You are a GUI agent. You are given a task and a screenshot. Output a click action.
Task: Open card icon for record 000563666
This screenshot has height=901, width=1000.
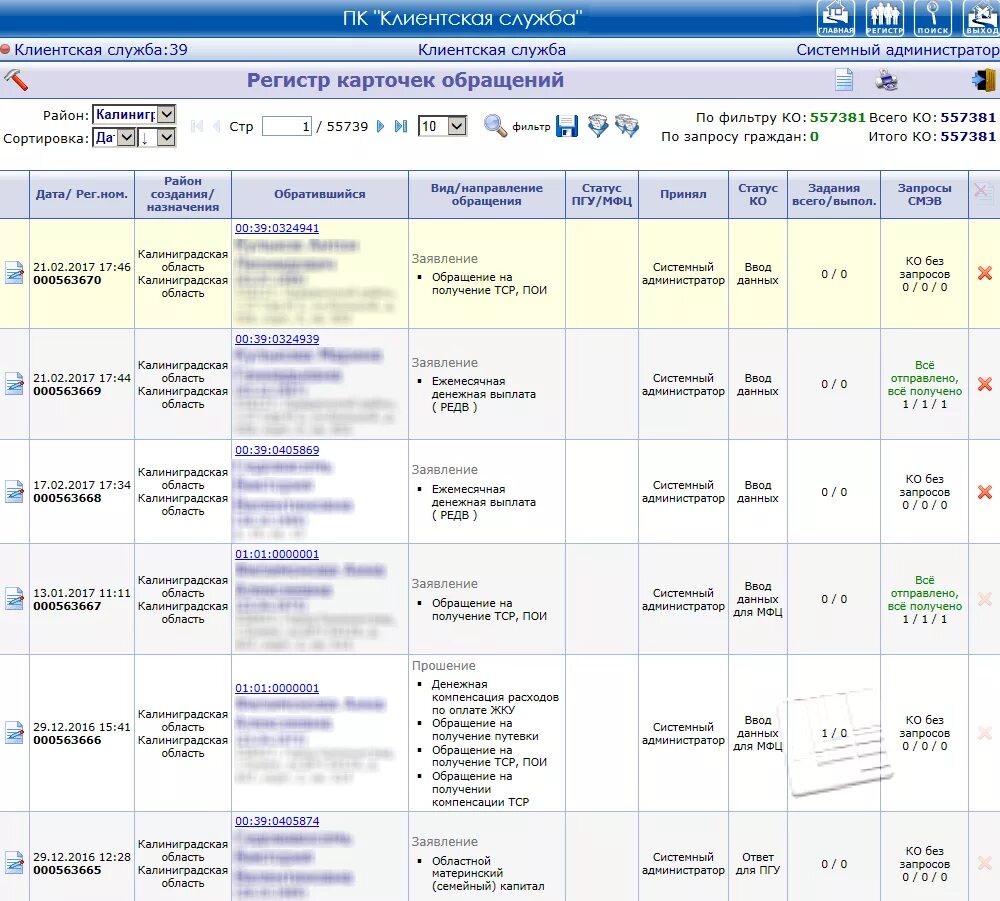coord(14,733)
